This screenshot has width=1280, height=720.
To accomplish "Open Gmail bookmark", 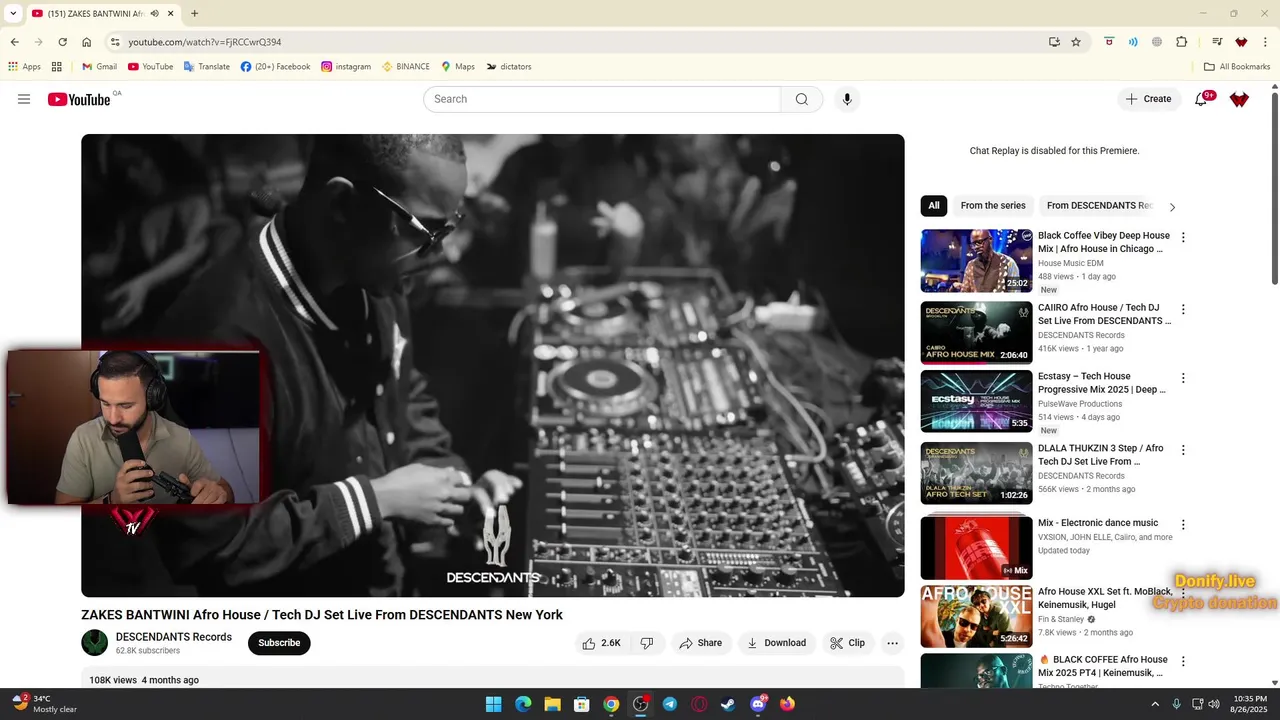I will [x=99, y=67].
